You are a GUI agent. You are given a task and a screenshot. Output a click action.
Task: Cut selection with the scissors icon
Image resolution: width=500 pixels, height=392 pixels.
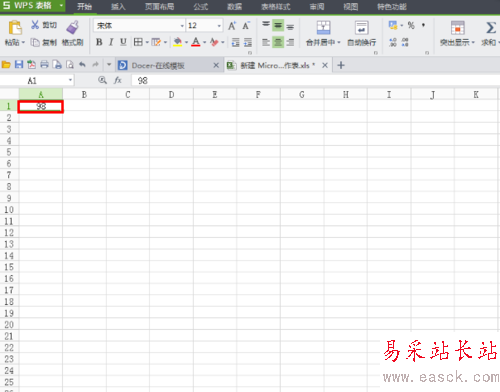tap(35, 25)
